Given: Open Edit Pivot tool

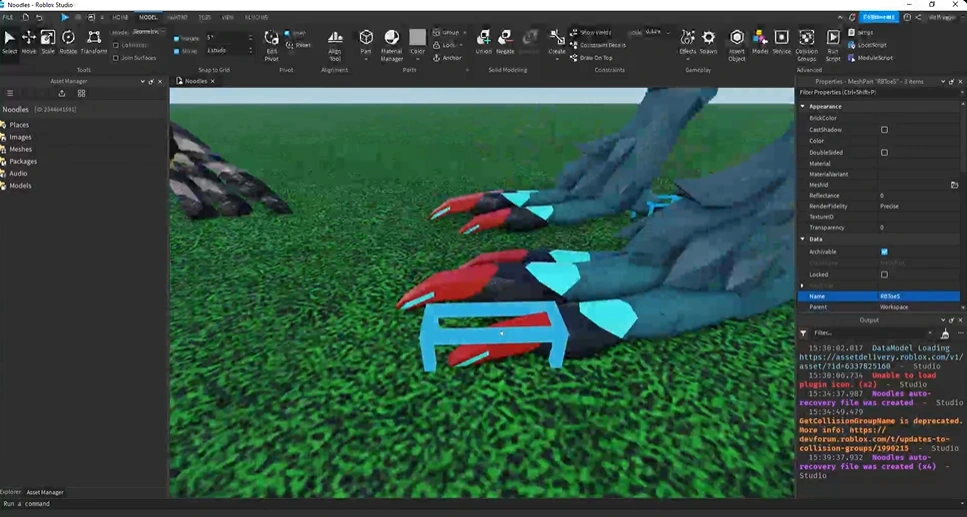Looking at the screenshot, I should 271,45.
